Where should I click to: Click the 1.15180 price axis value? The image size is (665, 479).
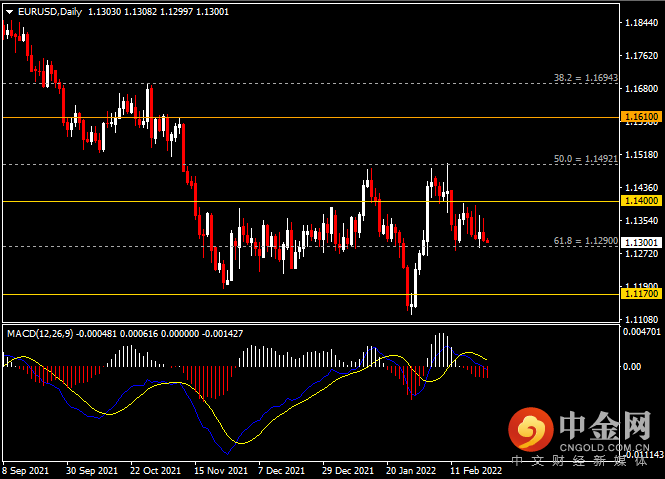[642, 154]
